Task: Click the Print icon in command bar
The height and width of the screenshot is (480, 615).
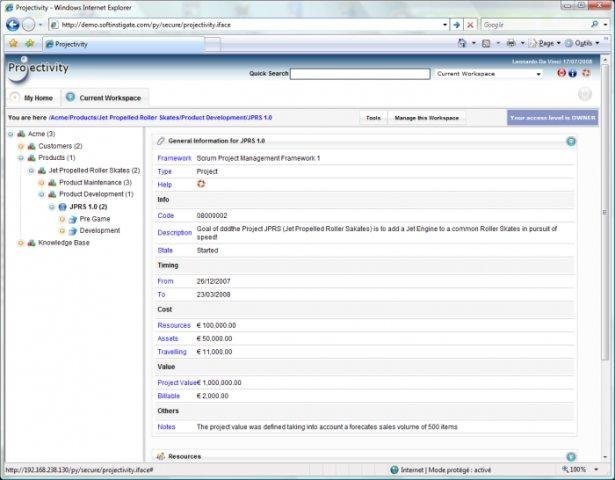Action: coord(511,43)
